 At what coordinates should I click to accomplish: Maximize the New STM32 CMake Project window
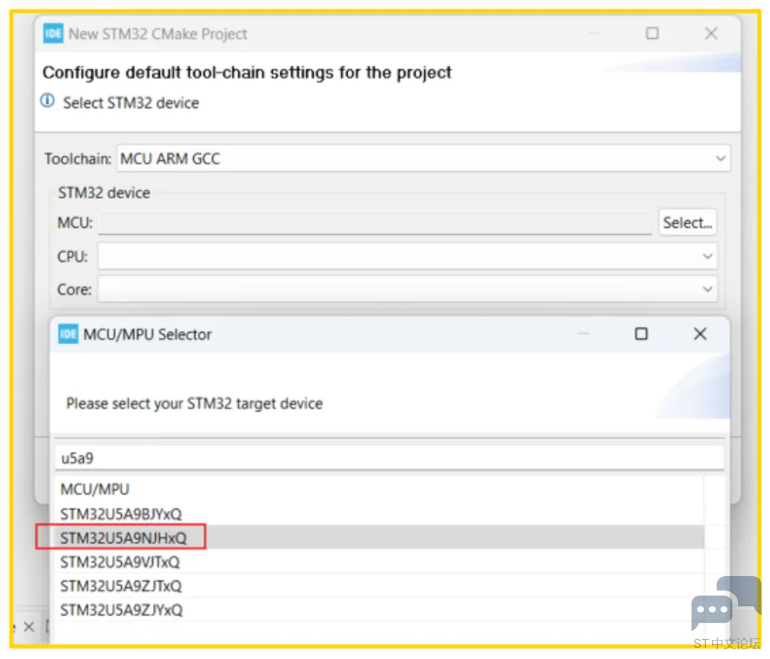(652, 33)
